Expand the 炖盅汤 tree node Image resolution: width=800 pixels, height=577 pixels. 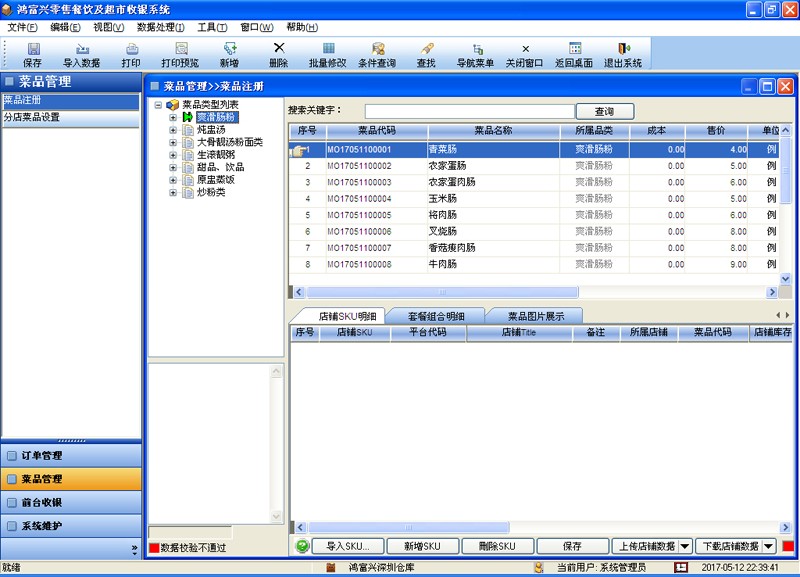(x=173, y=130)
